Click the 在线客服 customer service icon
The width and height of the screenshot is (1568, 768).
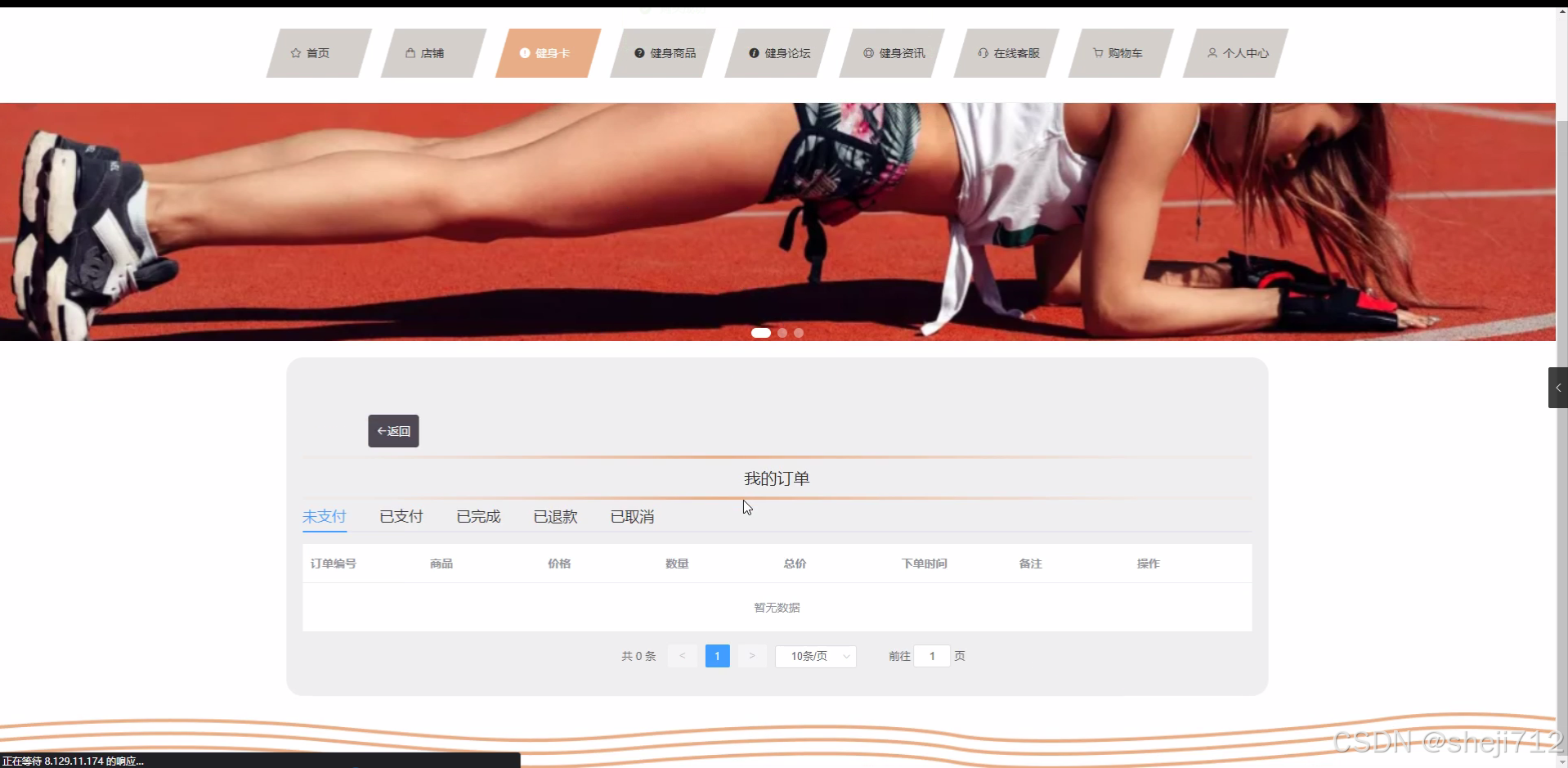click(x=983, y=52)
